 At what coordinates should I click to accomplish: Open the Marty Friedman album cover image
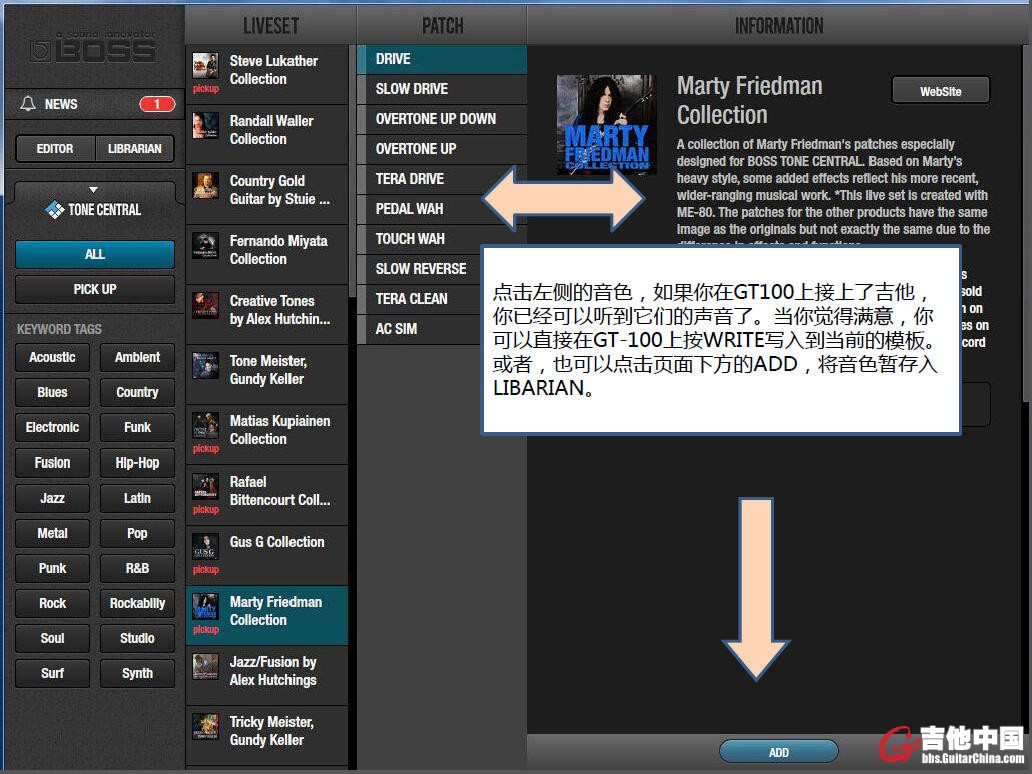pyautogui.click(x=606, y=125)
